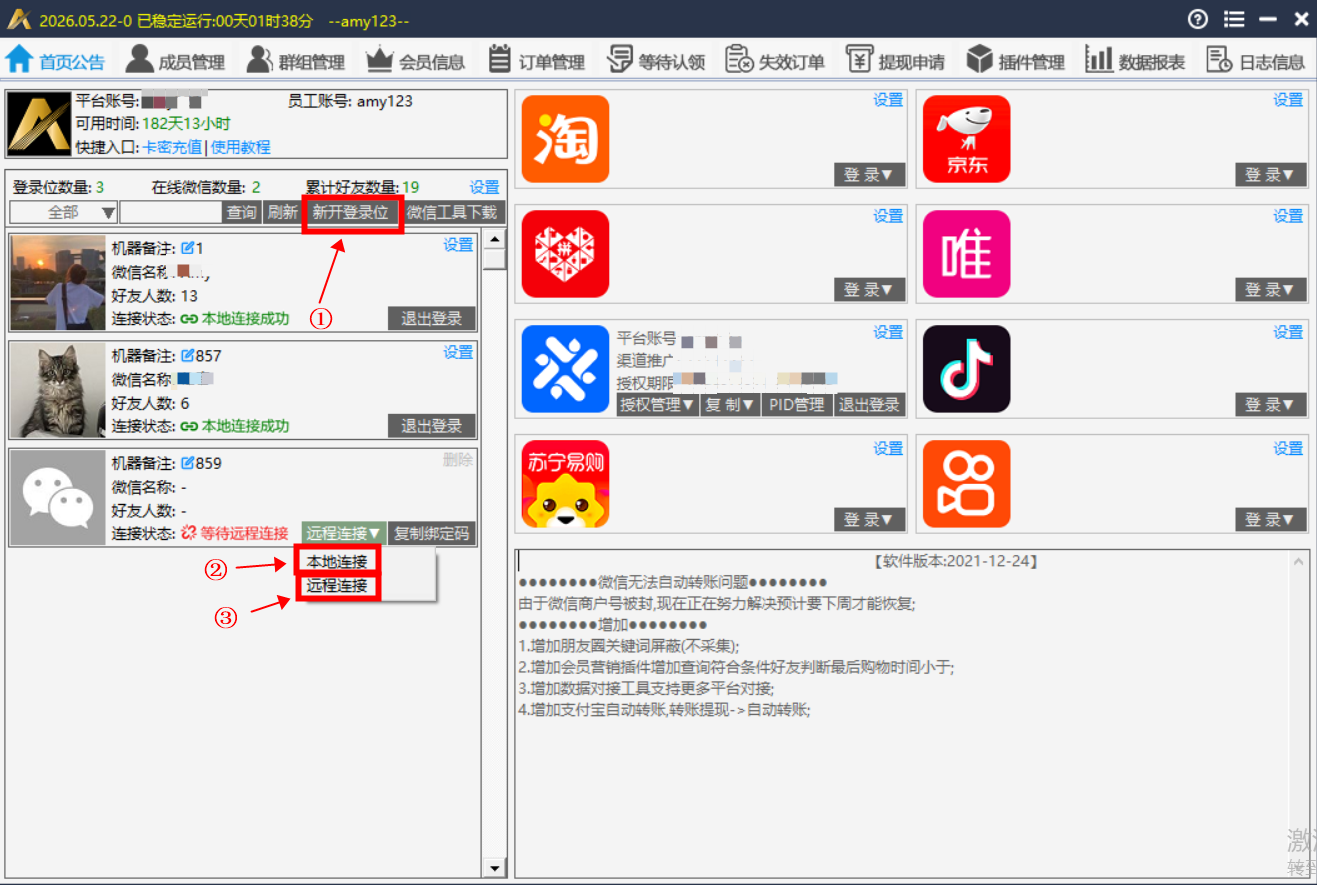Click the Pinduoduo heart logo
The width and height of the screenshot is (1317, 885).
tap(565, 254)
